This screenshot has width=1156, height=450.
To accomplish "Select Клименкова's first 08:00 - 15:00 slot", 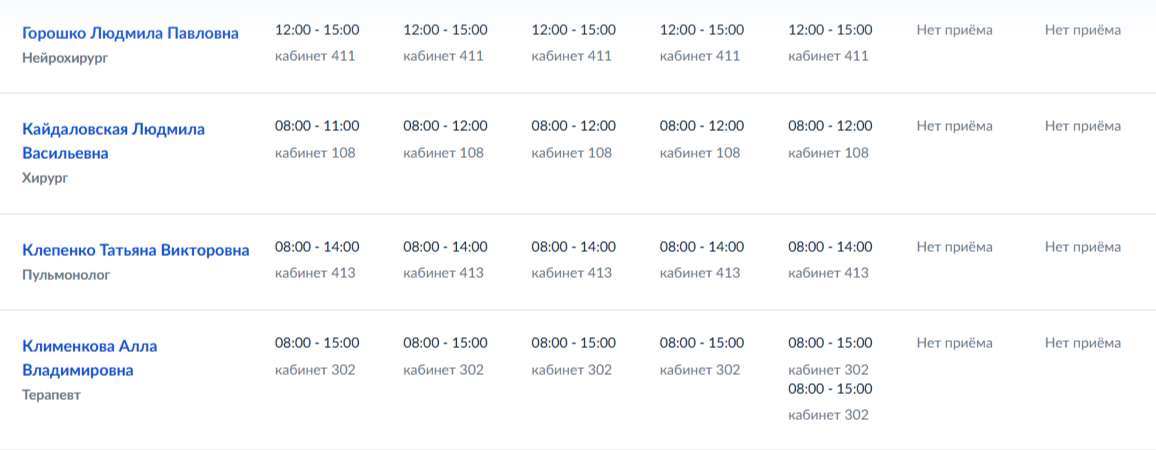I will (x=317, y=343).
